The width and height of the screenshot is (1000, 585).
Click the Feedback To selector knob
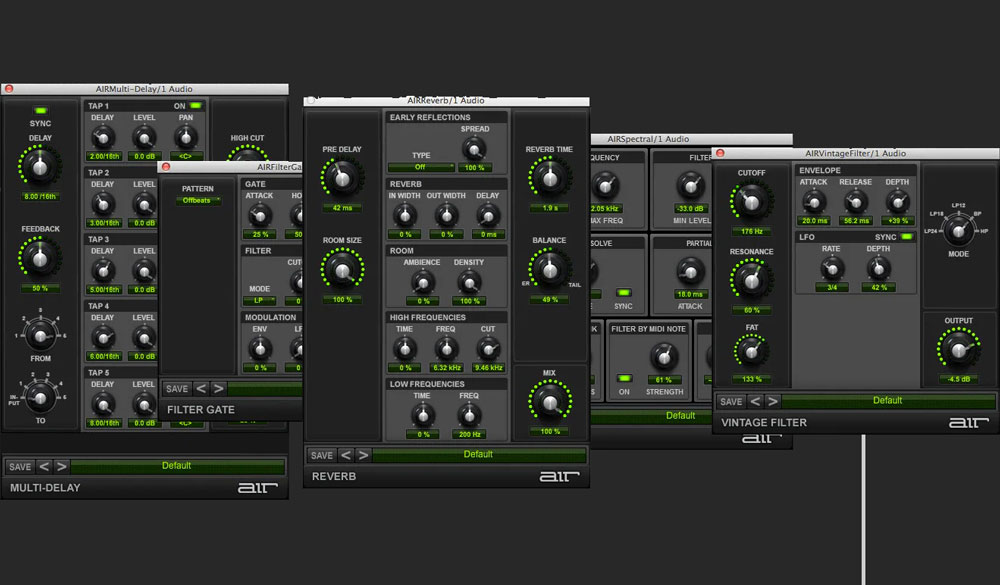coord(40,397)
